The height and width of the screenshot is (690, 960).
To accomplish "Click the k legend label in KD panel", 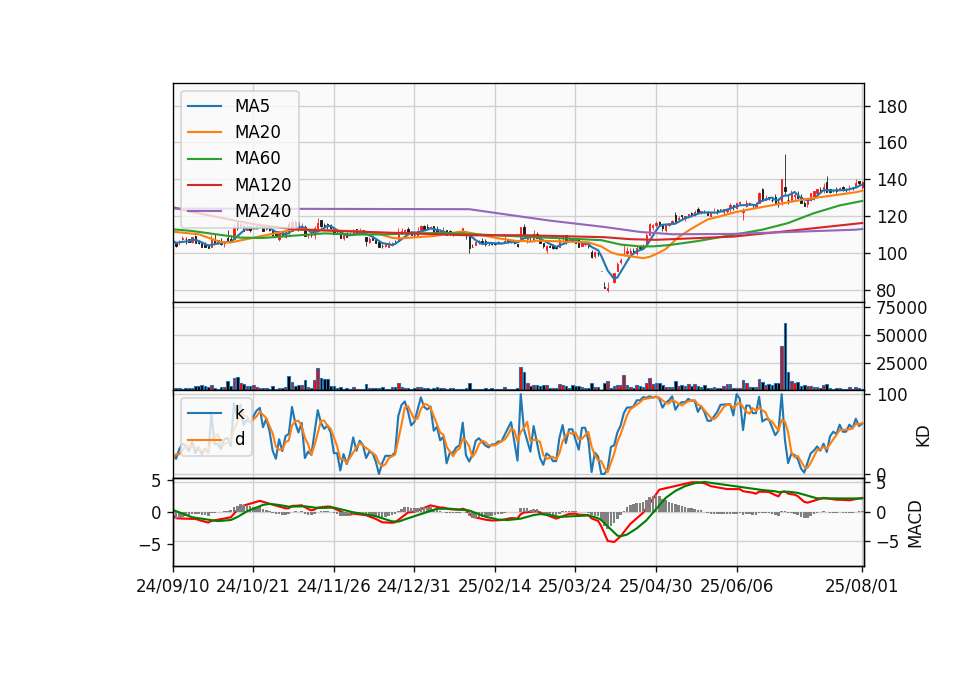I will (239, 413).
